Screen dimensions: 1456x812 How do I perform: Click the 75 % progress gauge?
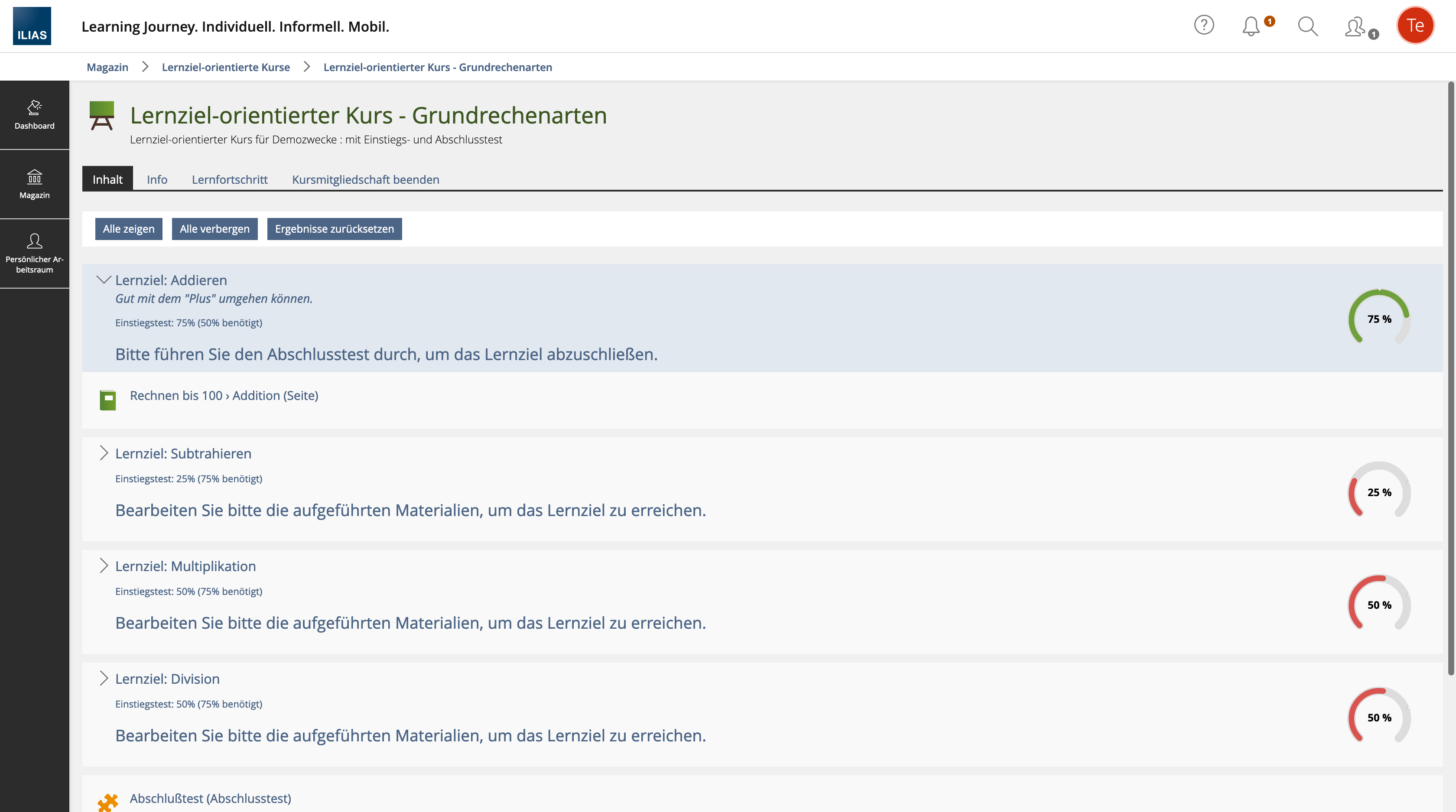(x=1378, y=318)
